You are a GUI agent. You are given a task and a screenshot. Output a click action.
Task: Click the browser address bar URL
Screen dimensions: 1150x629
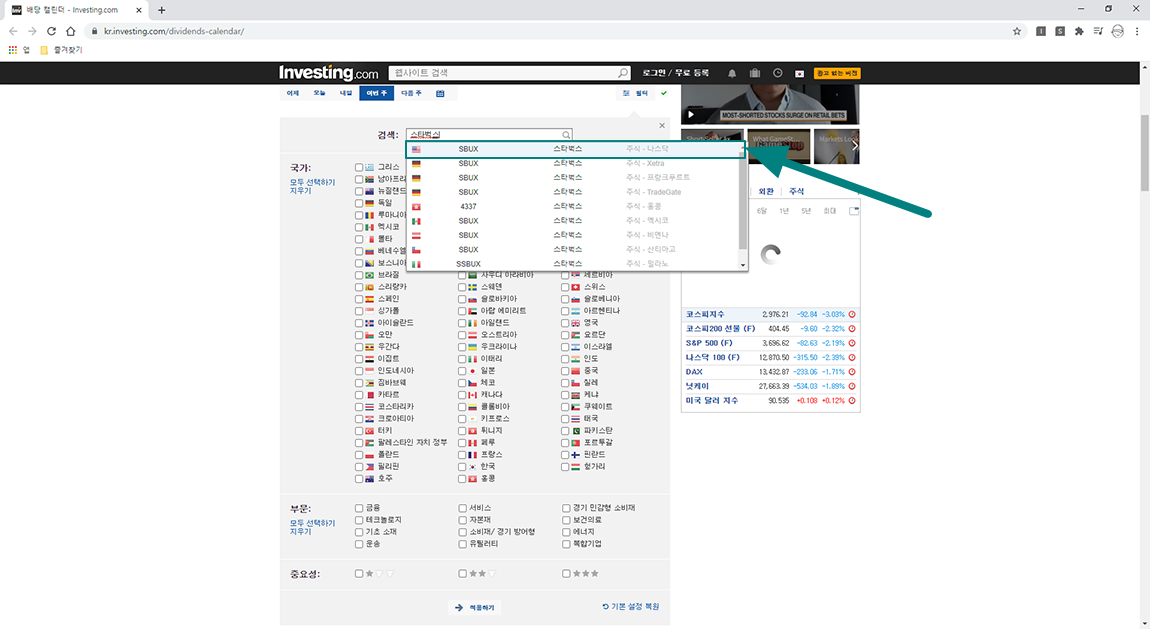(x=174, y=31)
